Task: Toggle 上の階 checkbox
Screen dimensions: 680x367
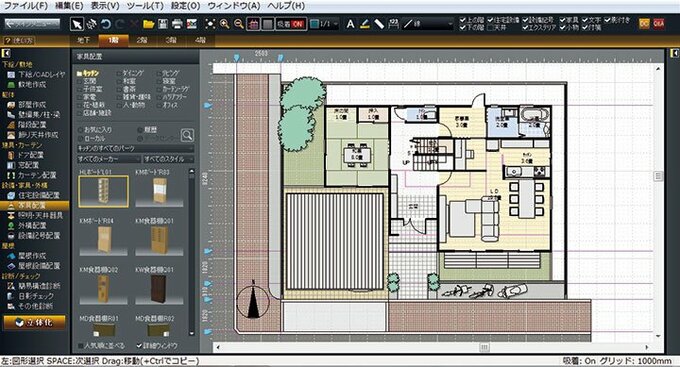Action: point(462,20)
